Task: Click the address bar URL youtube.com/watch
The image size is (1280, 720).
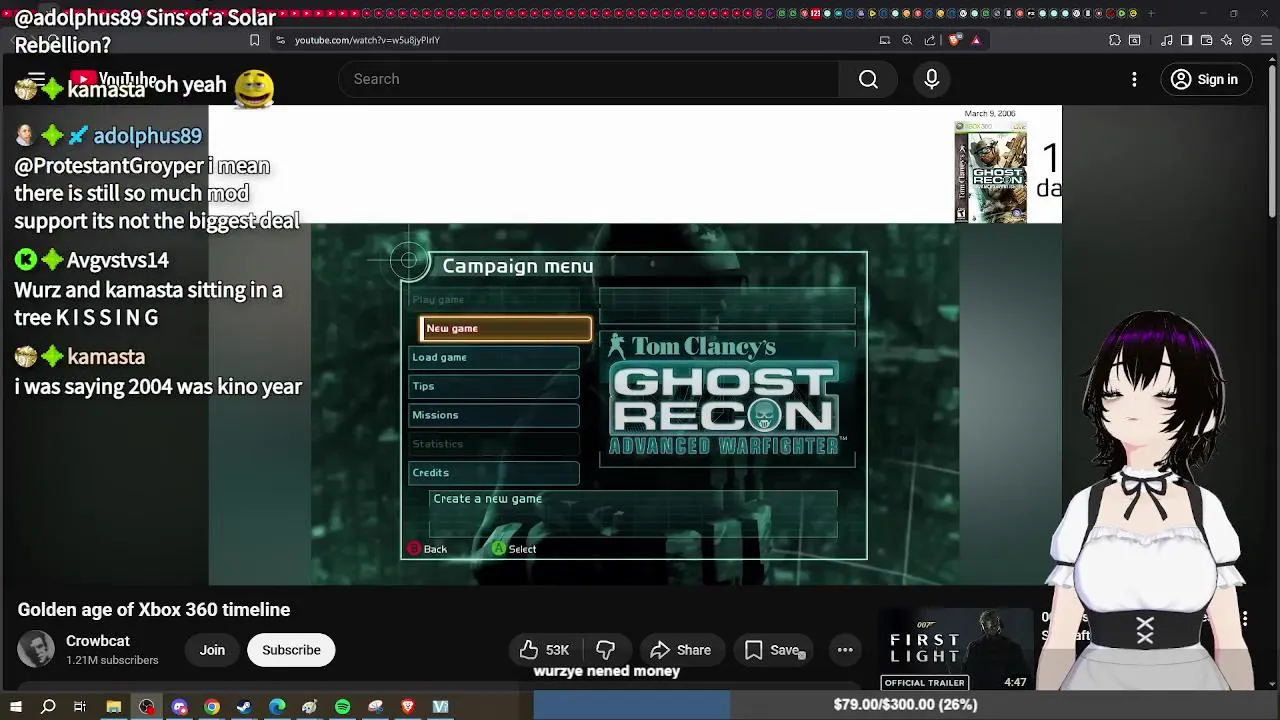Action: [x=367, y=40]
